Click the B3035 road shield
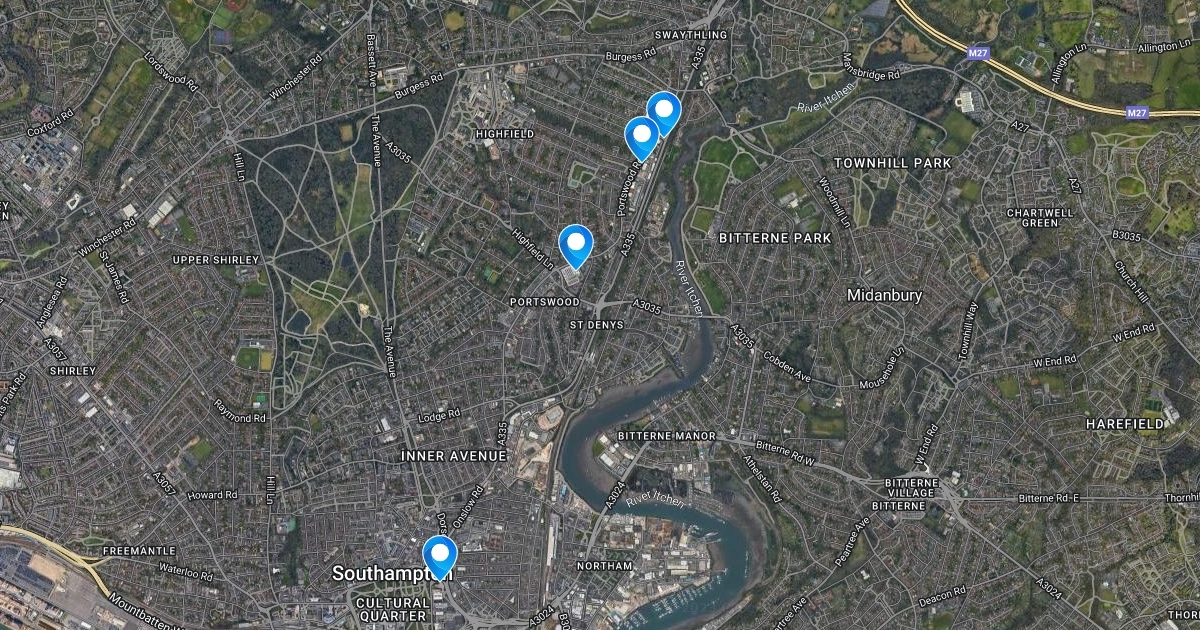The image size is (1200, 630). click(1126, 236)
